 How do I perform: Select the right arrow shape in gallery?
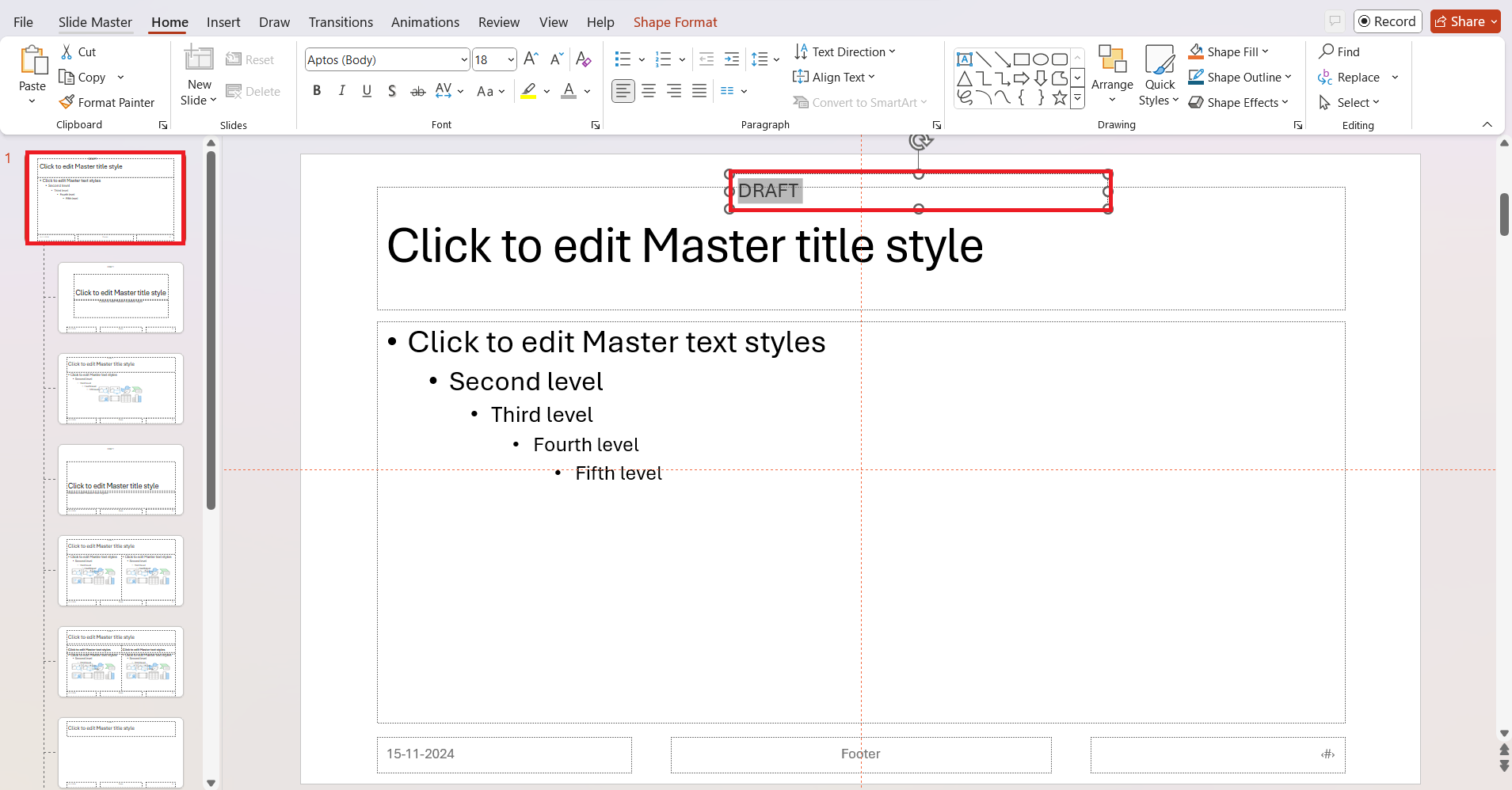[1022, 78]
